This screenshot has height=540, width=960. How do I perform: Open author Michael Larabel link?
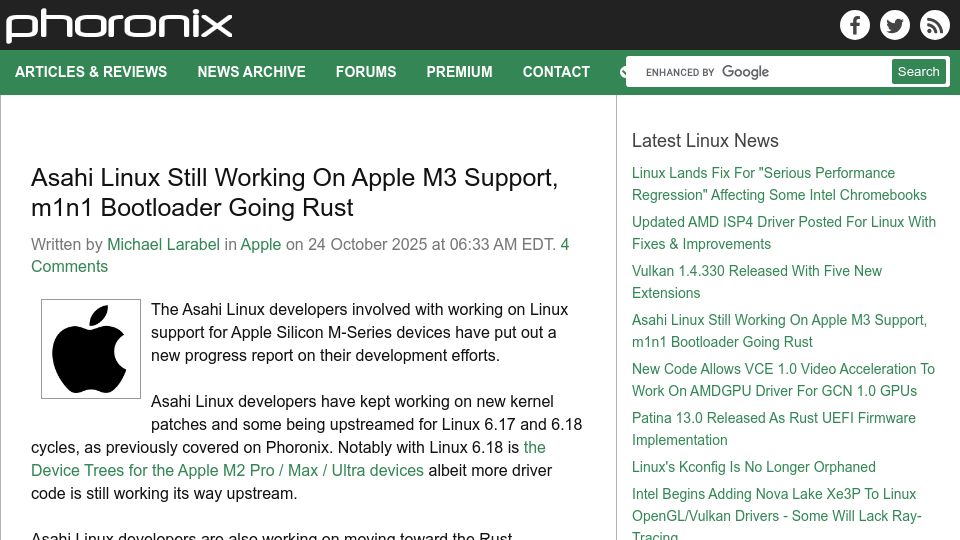(163, 244)
